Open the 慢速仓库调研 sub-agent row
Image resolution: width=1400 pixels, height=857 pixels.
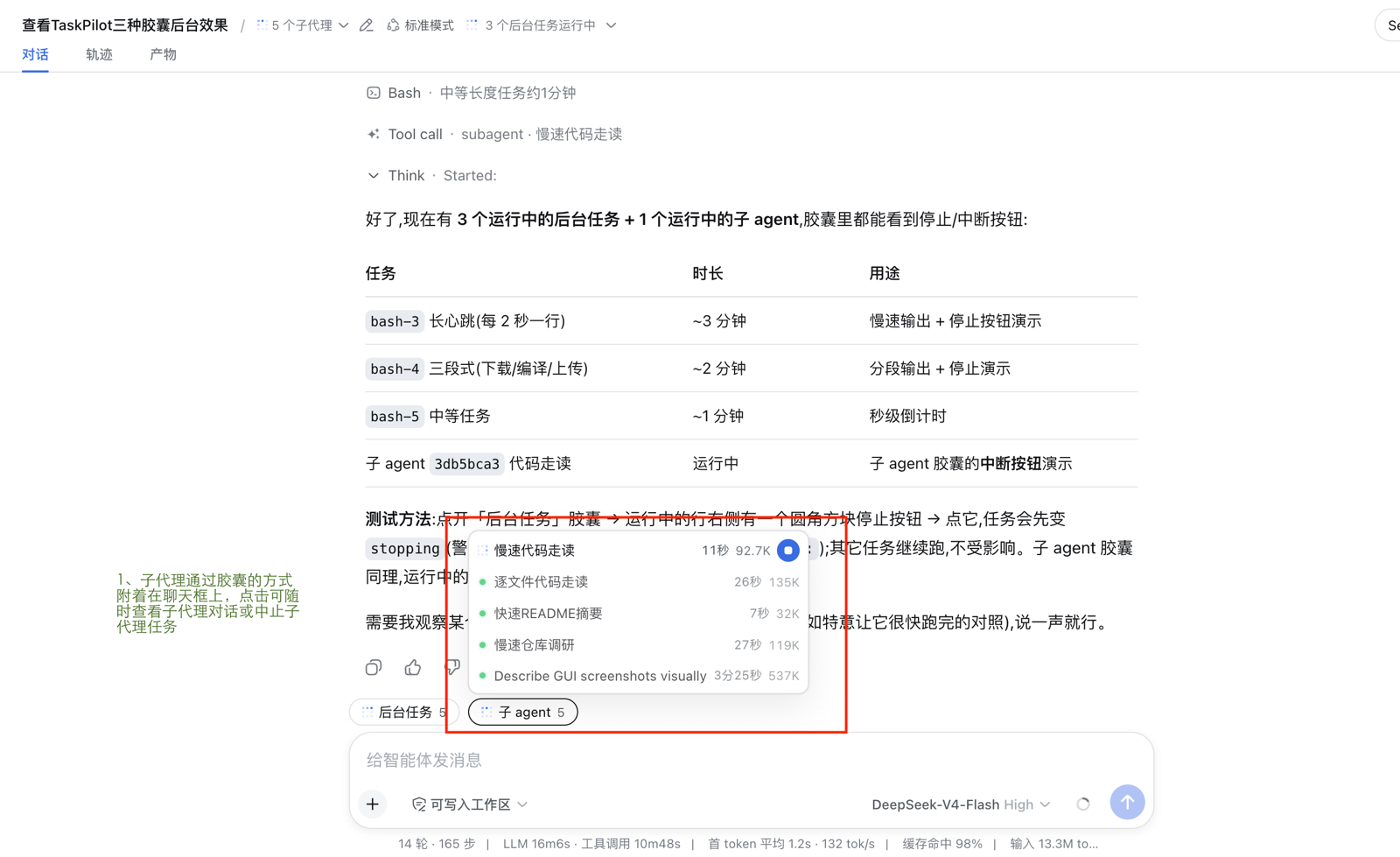coord(639,645)
